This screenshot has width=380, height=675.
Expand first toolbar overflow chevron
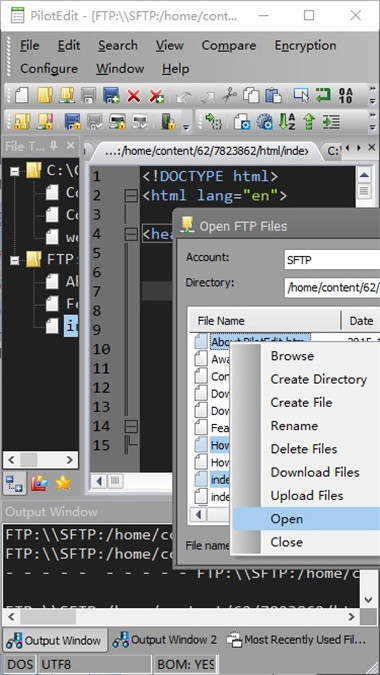(373, 89)
